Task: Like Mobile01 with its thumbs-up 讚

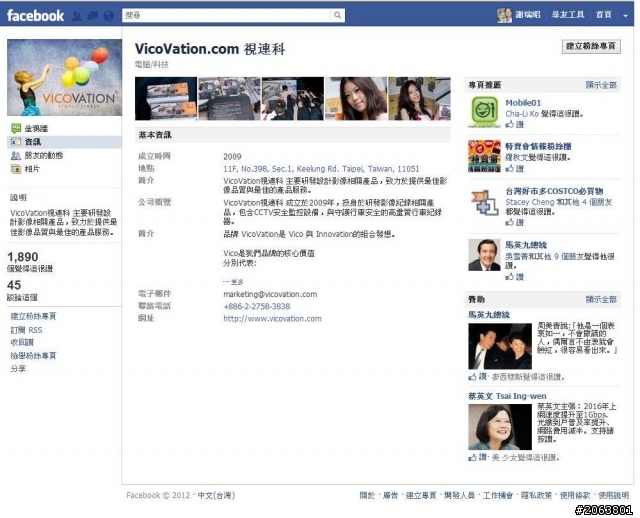Action: [x=514, y=124]
